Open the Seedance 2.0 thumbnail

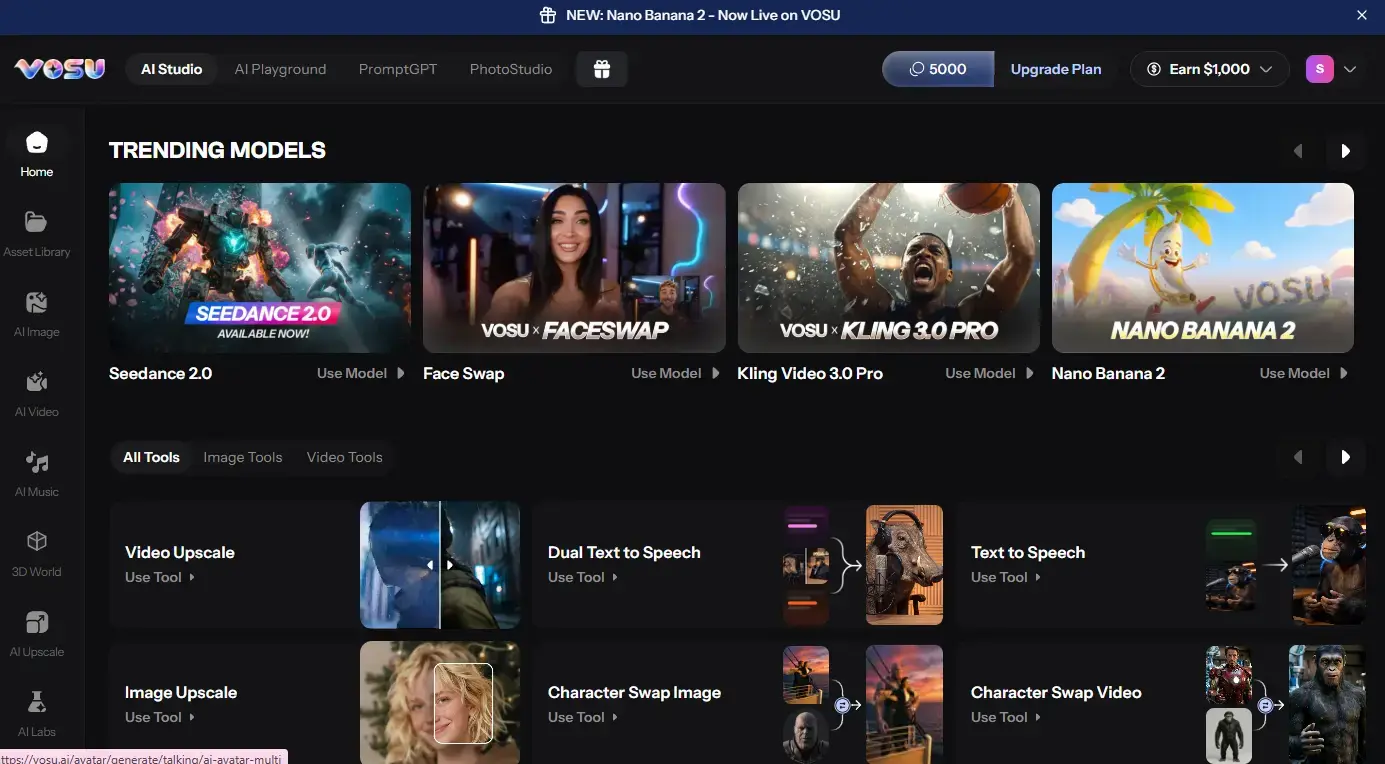[260, 268]
